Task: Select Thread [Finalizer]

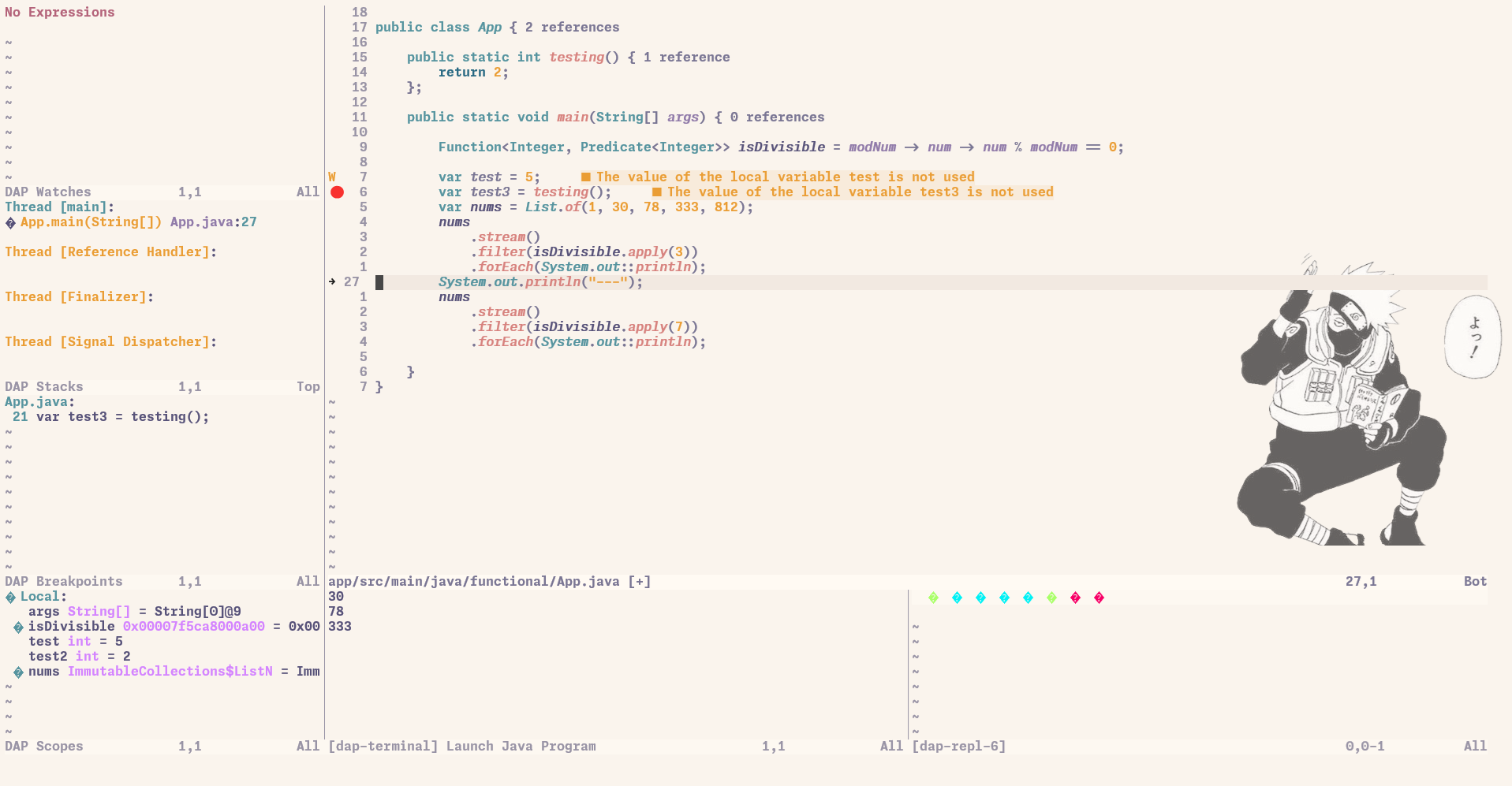Action: (80, 296)
